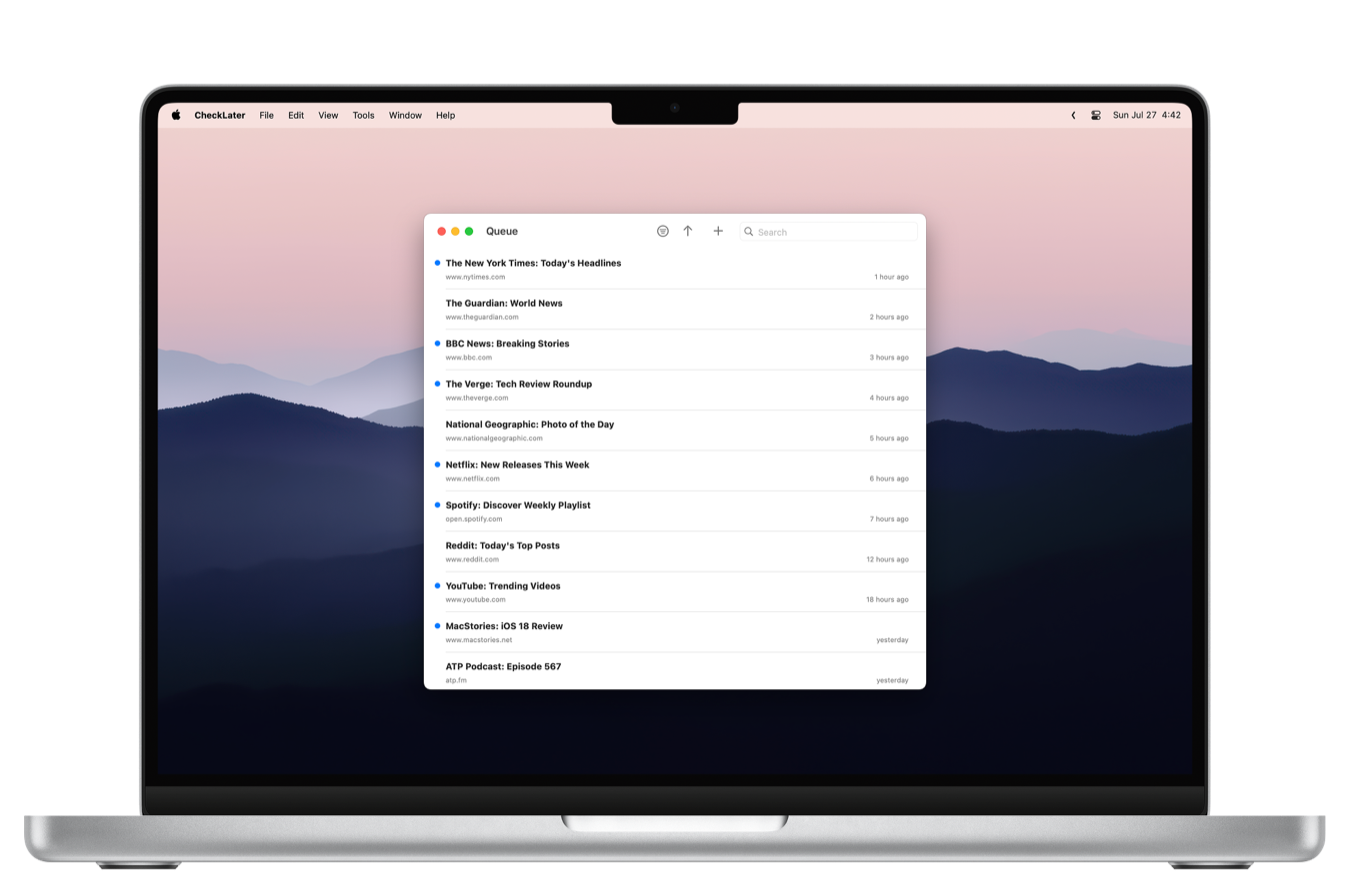The image size is (1350, 877).
Task: Open The Guardian World News link
Action: 504,303
